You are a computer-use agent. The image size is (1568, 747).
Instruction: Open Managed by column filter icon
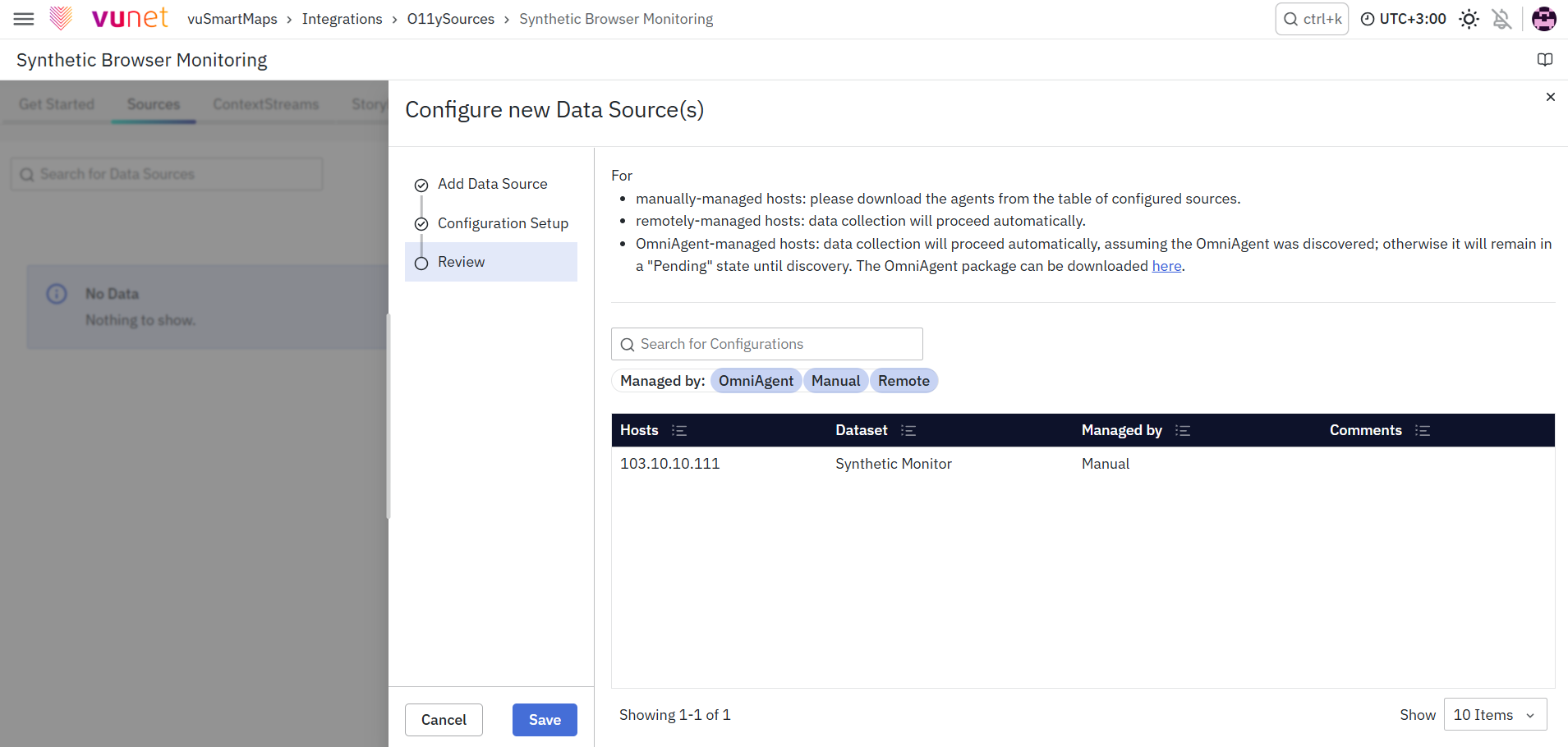(x=1183, y=430)
